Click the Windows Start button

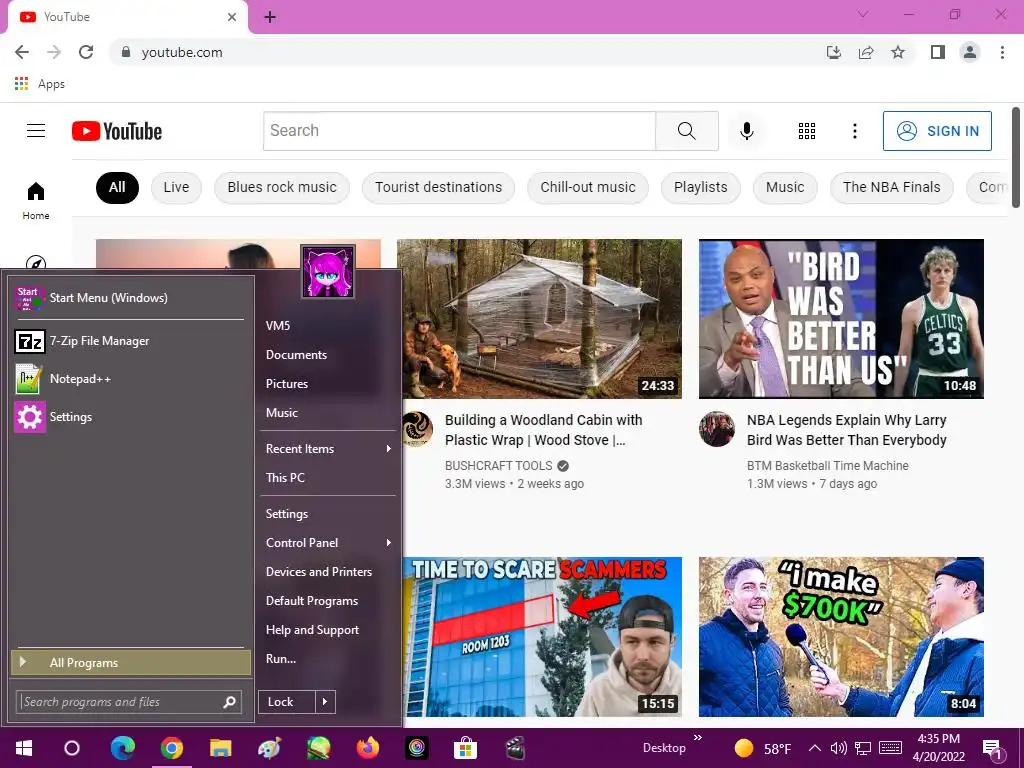[24, 748]
